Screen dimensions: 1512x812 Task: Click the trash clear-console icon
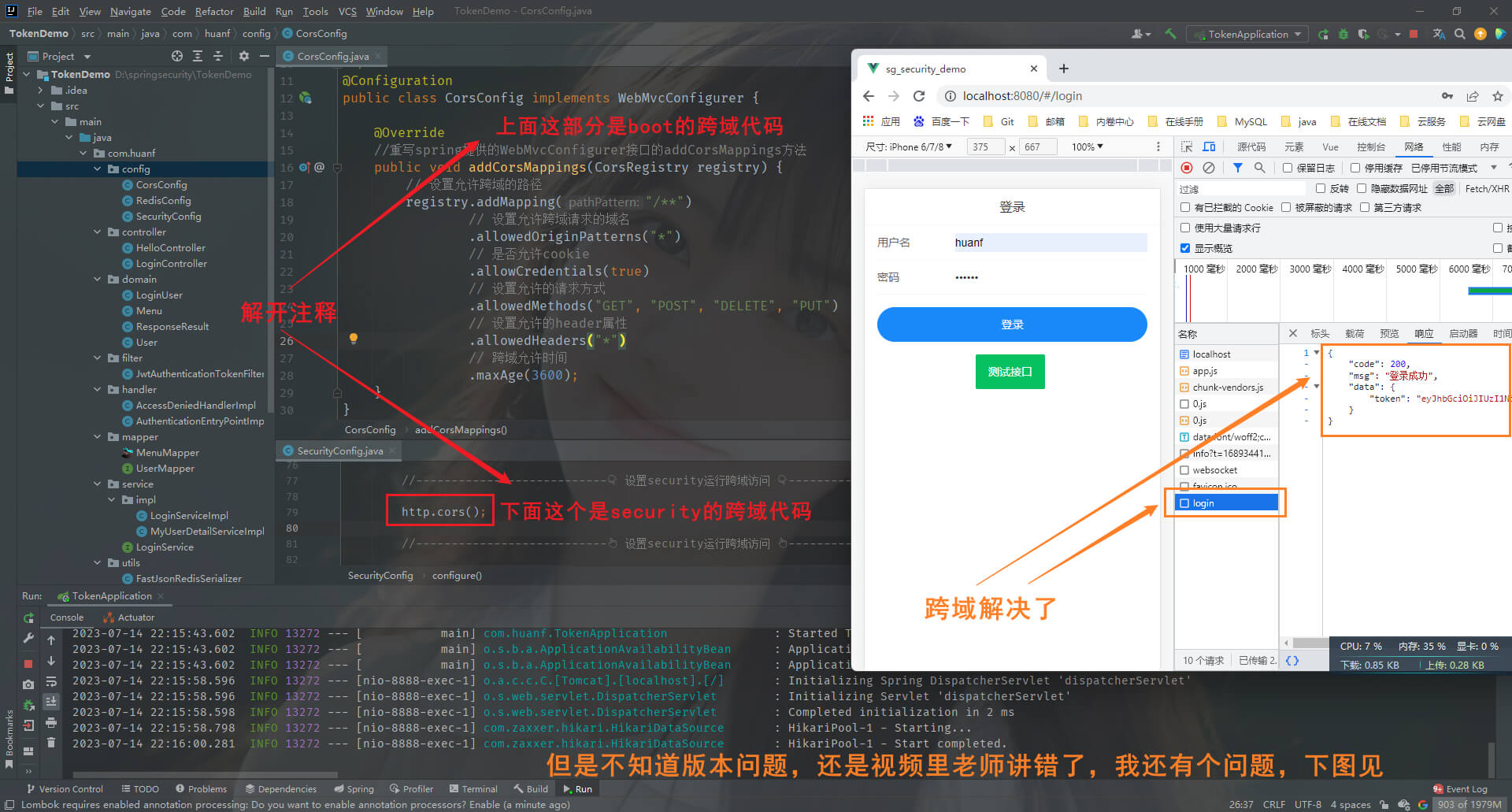51,743
